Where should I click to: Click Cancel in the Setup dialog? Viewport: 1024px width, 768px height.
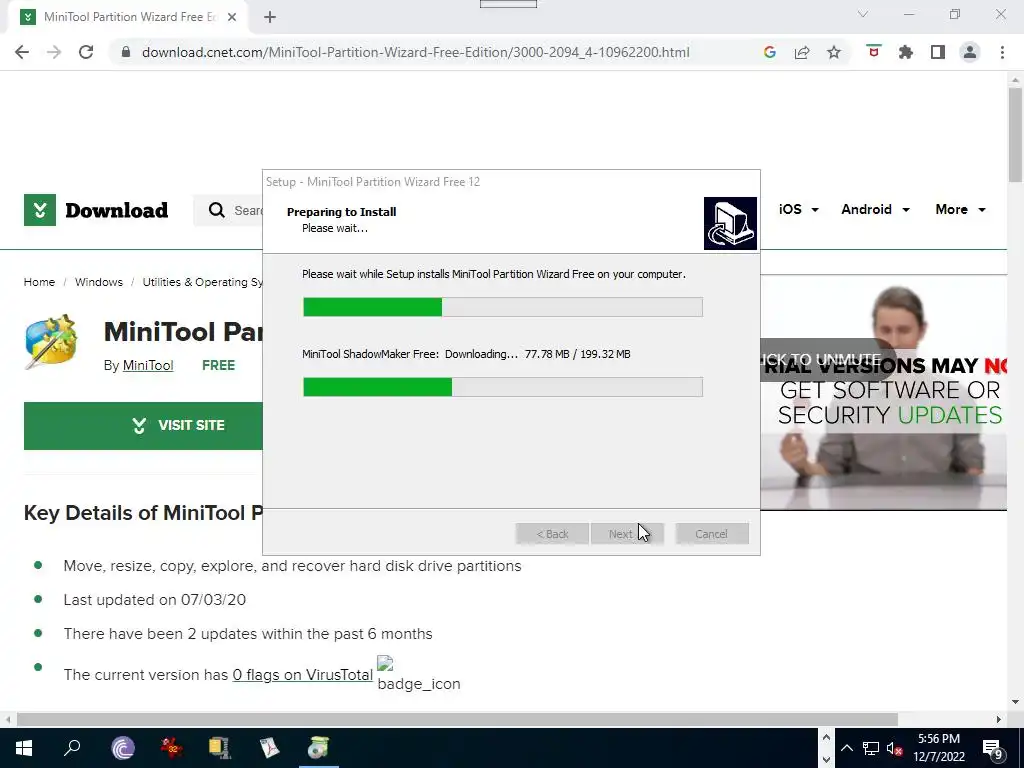point(712,534)
